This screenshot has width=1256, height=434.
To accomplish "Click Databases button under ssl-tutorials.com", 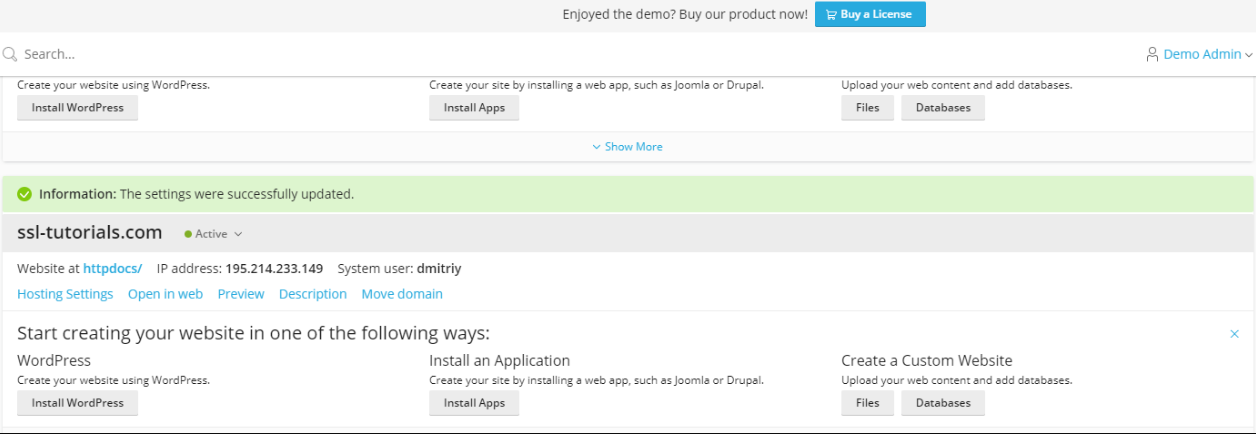I will click(943, 403).
